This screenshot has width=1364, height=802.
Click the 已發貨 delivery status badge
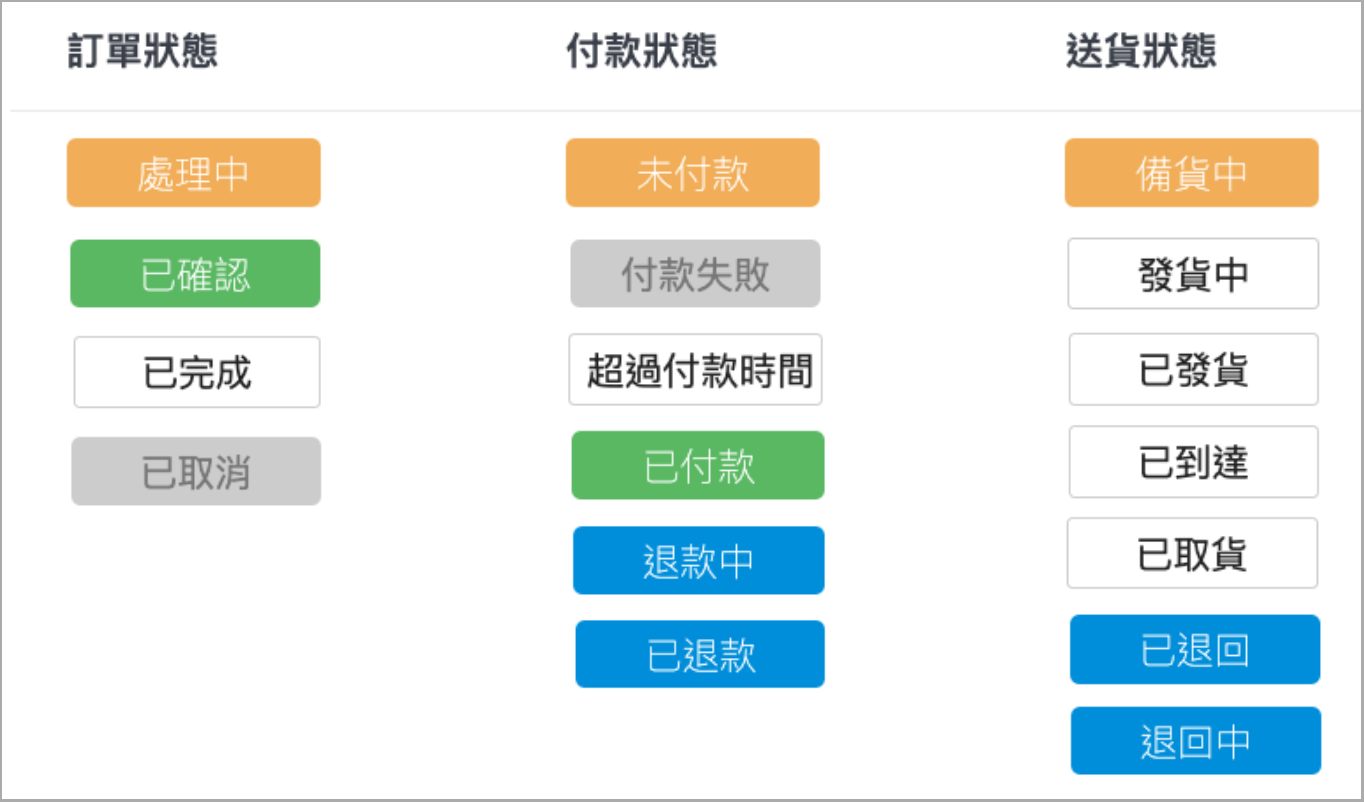point(1193,370)
